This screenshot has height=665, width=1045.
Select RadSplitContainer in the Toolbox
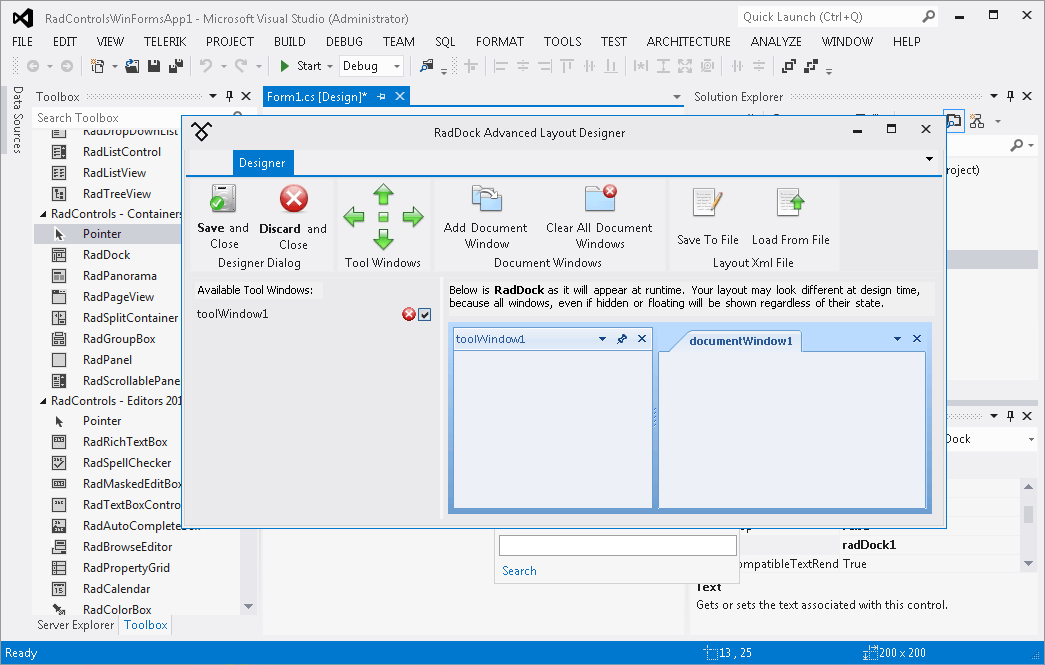pyautogui.click(x=131, y=318)
